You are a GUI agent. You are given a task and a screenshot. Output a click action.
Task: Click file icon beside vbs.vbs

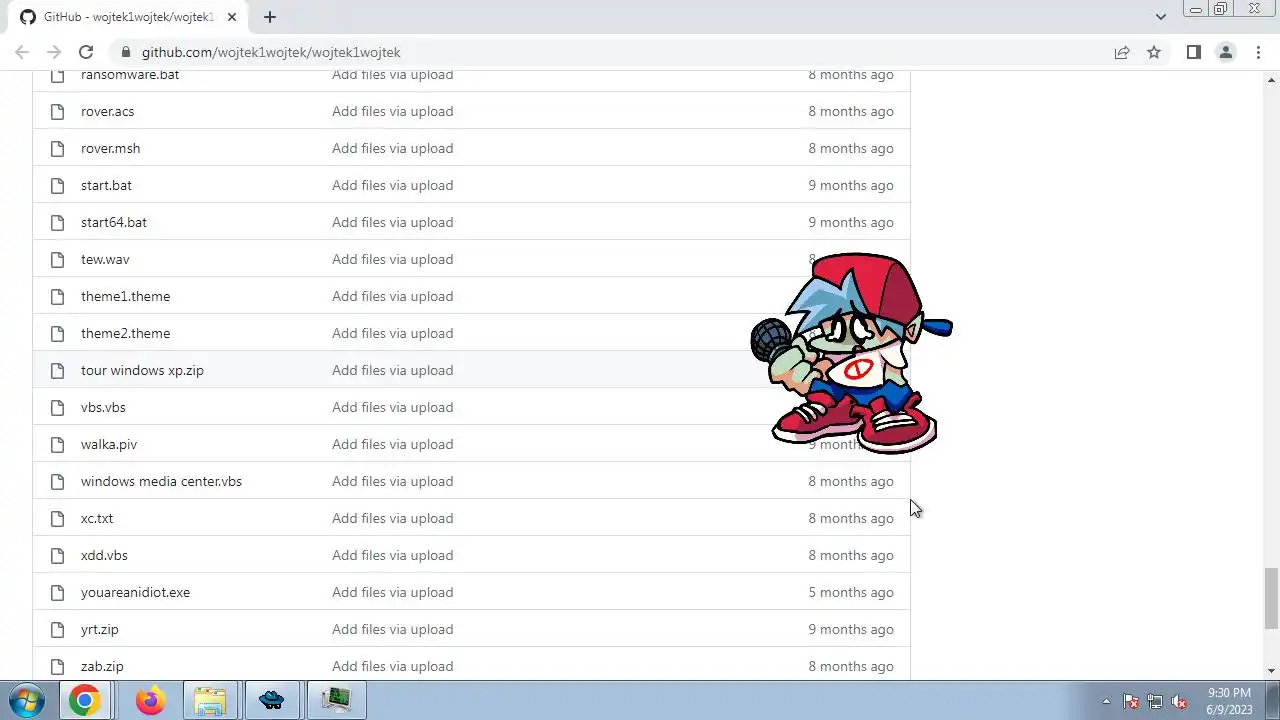click(x=57, y=407)
